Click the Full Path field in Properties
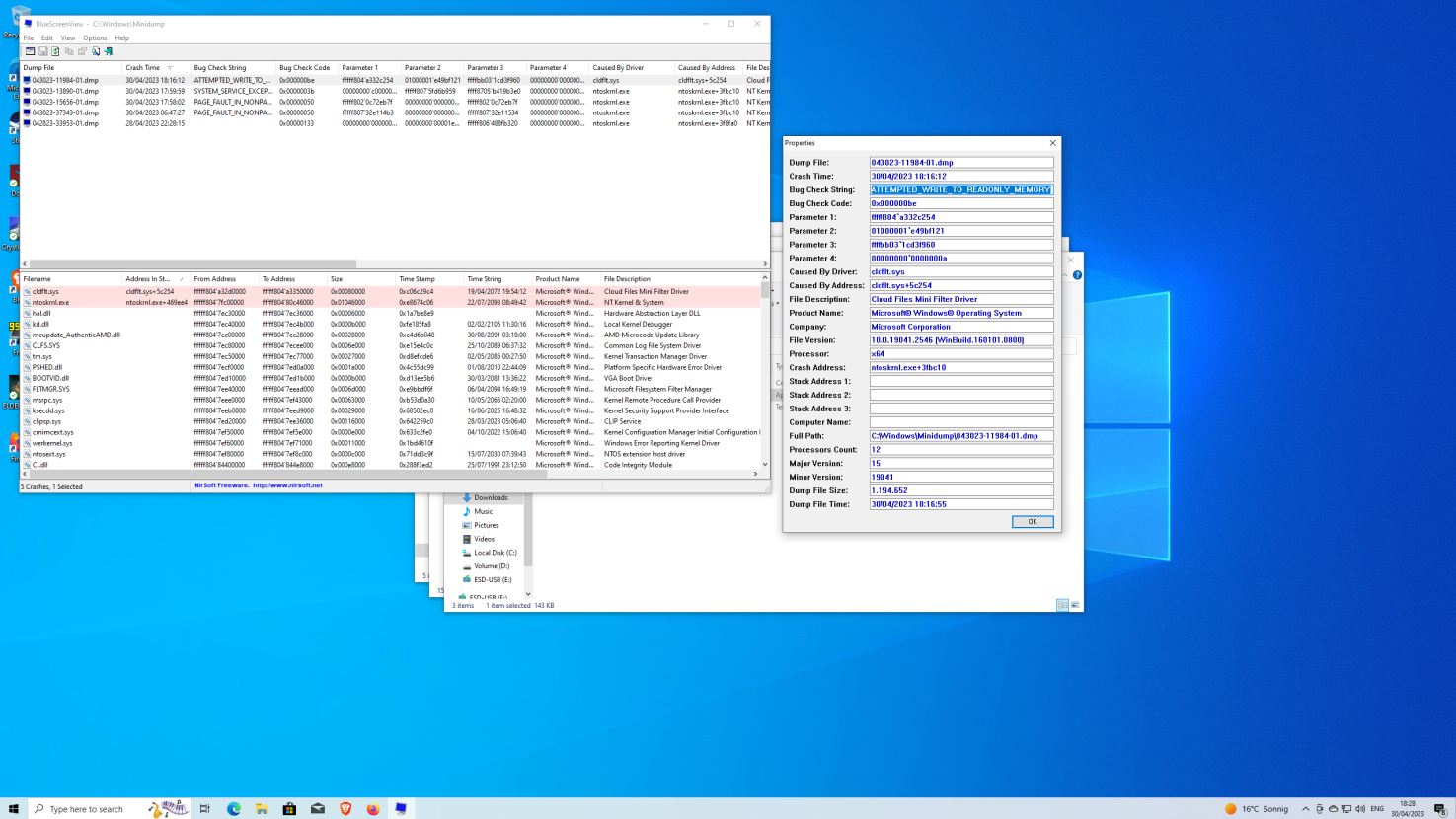Screen dimensions: 1456x819 961,435
